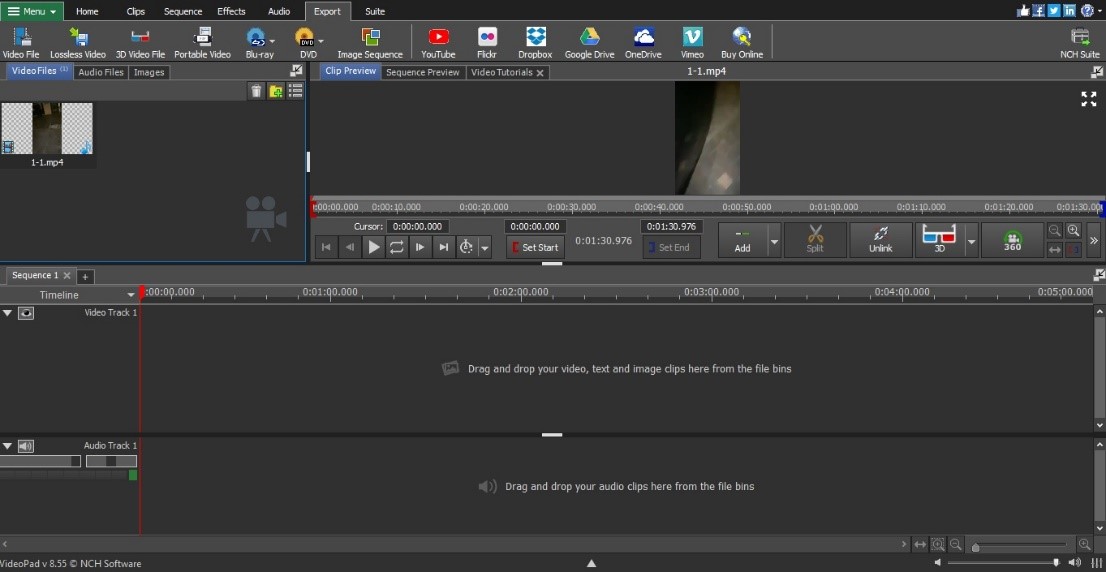1106x572 pixels.
Task: Play the clip preview
Action: (x=374, y=247)
